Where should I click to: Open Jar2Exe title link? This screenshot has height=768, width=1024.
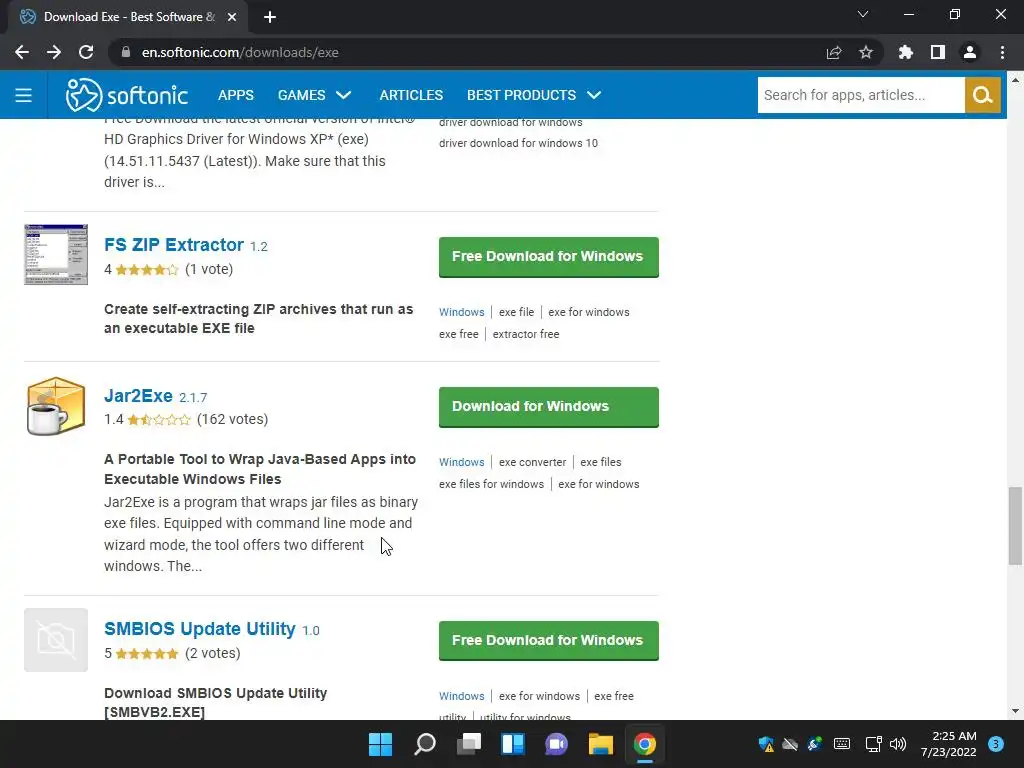[138, 396]
